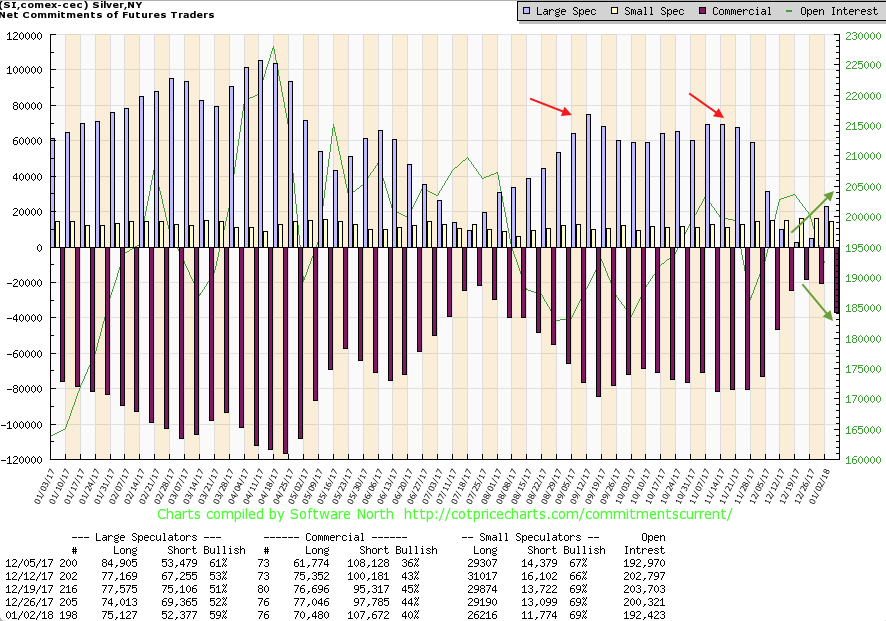This screenshot has height=621, width=886.
Task: Click the left red arrow annotation
Action: point(550,106)
